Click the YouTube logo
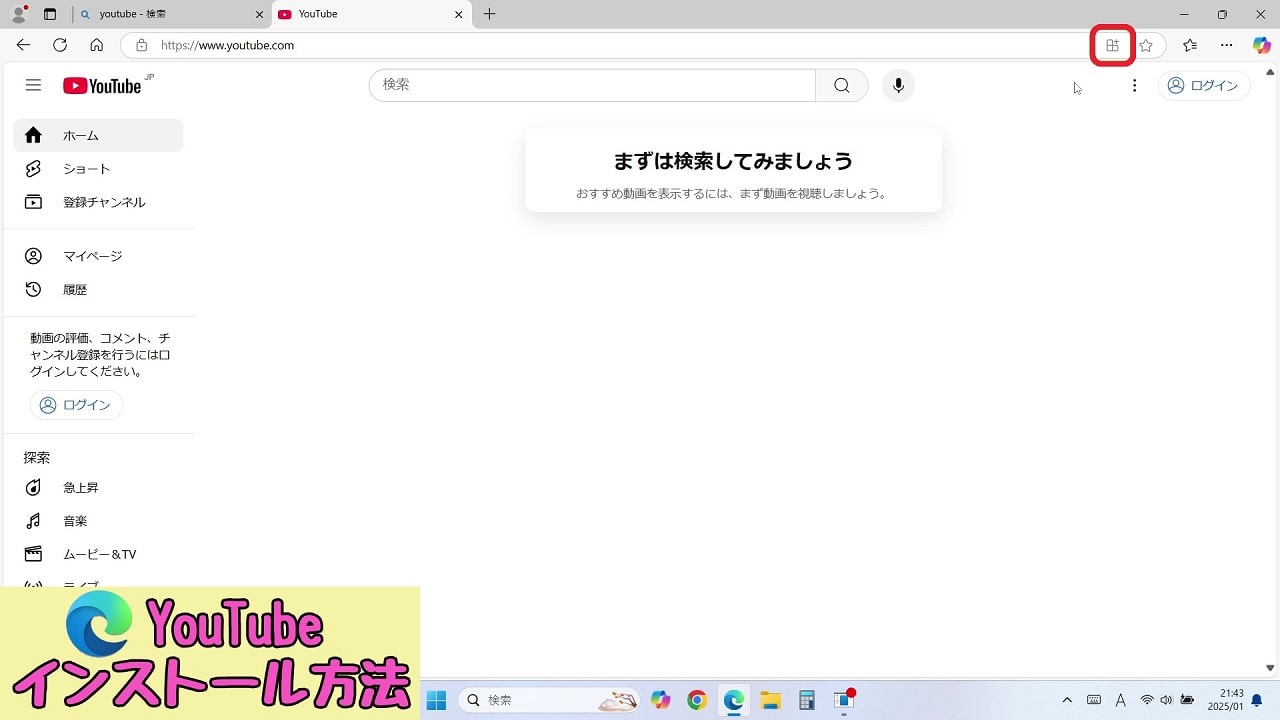The width and height of the screenshot is (1280, 720). point(102,85)
